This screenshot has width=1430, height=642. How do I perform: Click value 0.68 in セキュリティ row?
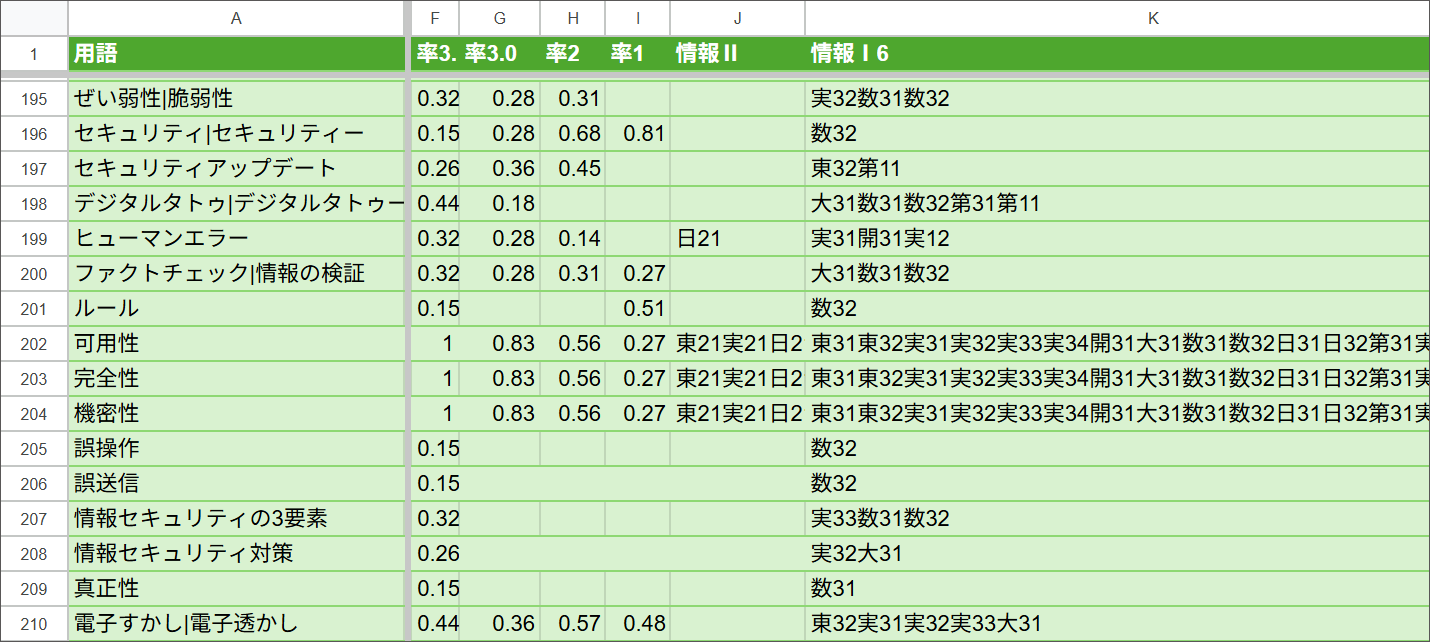tap(573, 133)
